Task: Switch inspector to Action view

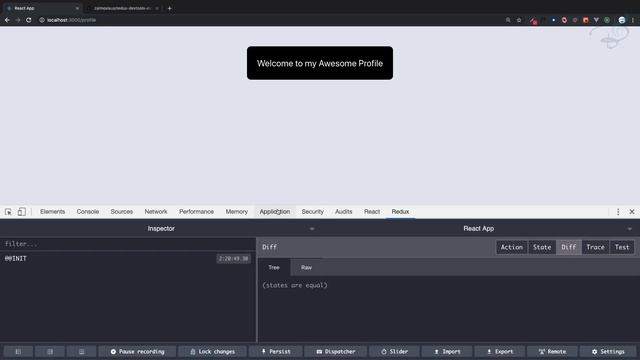Action: 512,247
